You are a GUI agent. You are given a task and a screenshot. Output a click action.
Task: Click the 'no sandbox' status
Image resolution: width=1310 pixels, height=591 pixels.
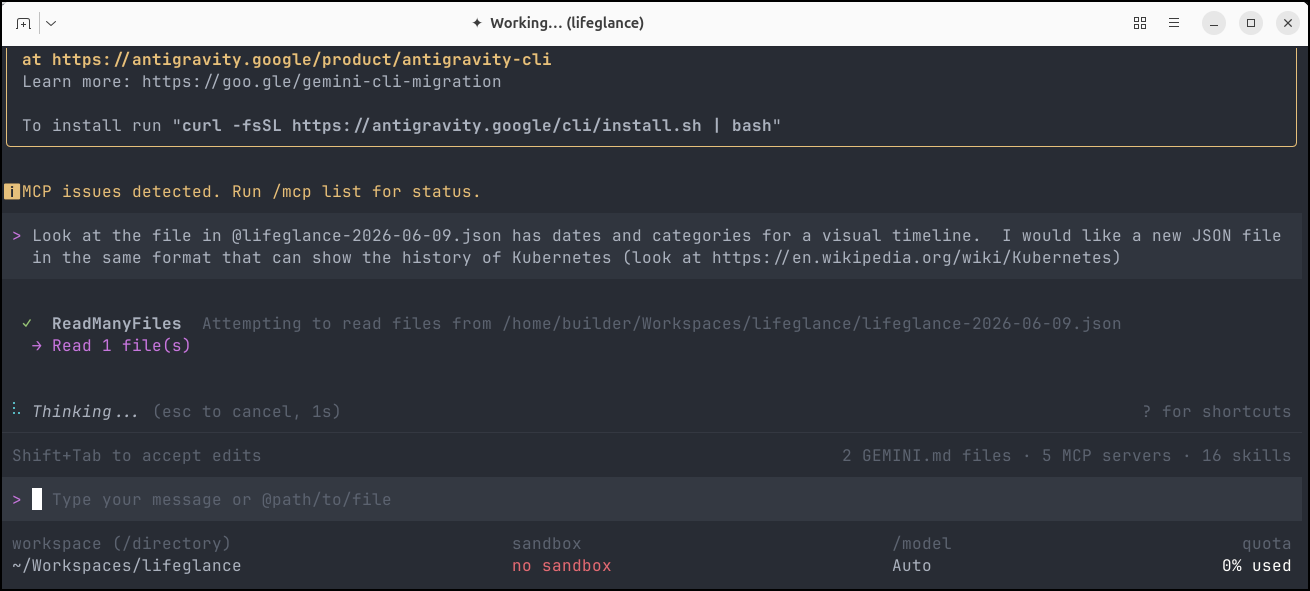[561, 566]
